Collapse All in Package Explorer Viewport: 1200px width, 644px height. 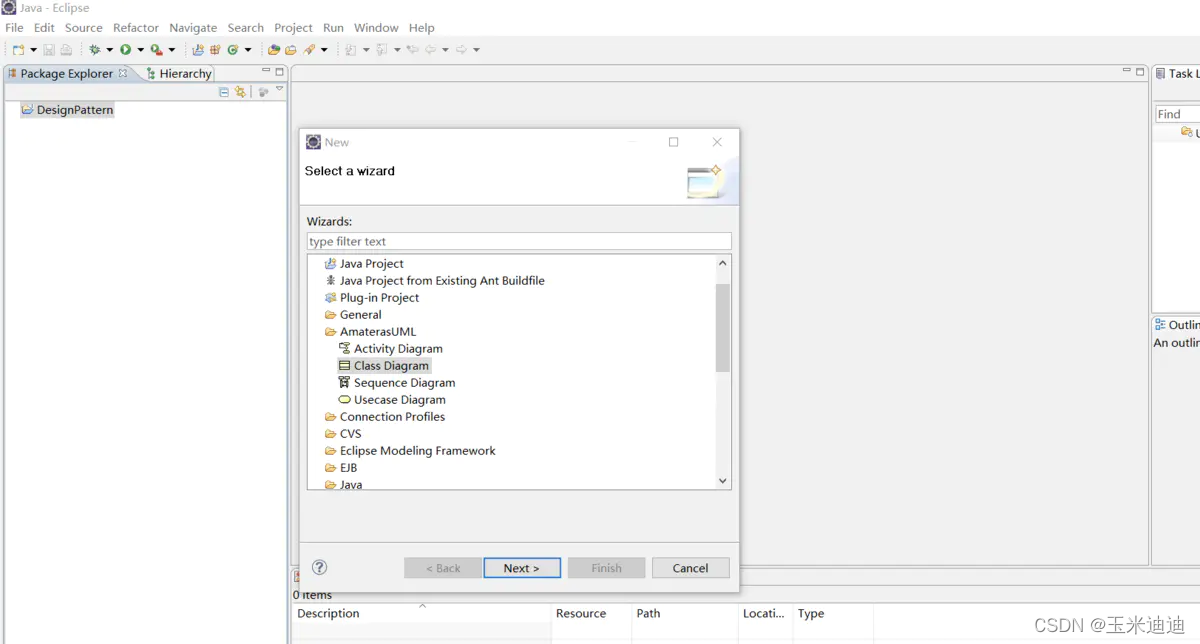[224, 92]
